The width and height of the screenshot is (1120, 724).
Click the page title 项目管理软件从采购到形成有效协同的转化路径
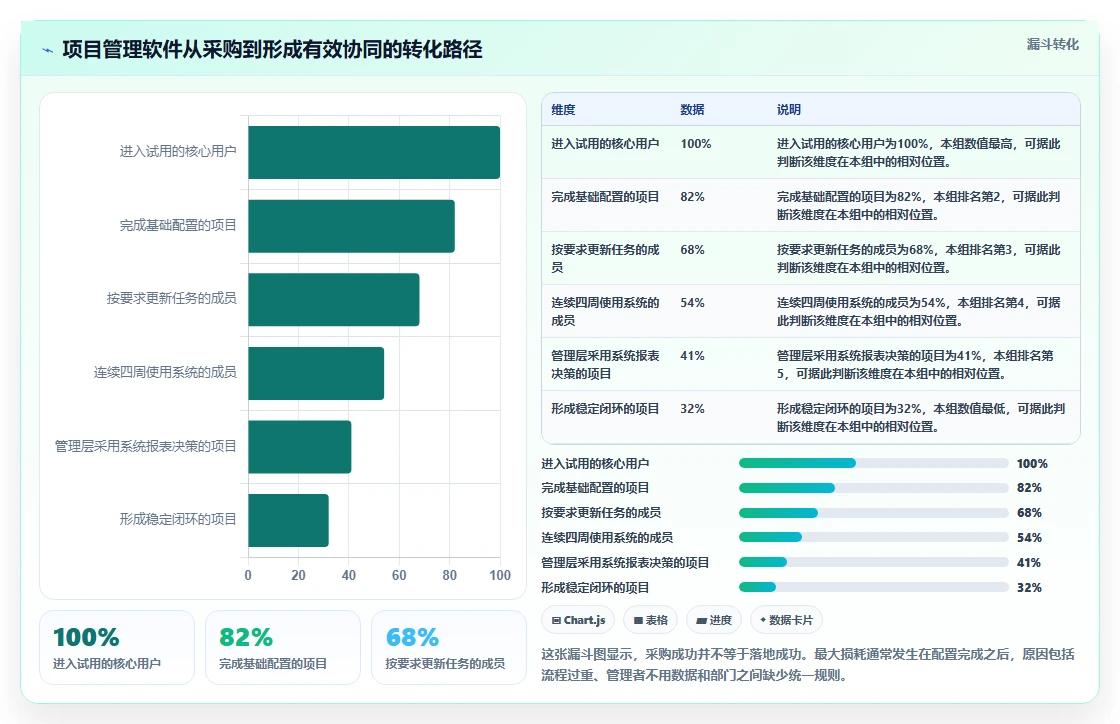coord(272,50)
